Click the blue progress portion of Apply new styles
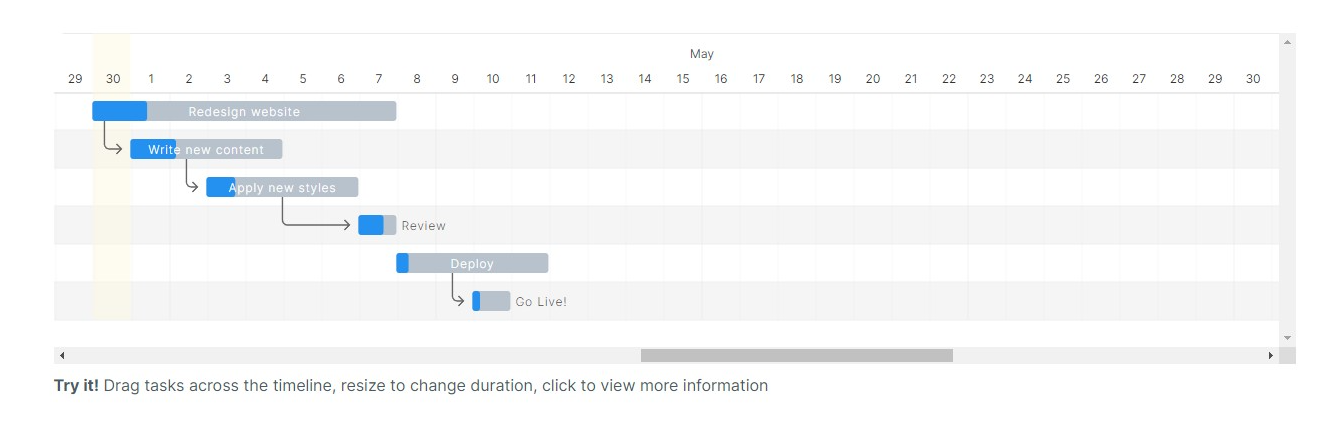Screen dimensions: 1328x429 point(220,188)
